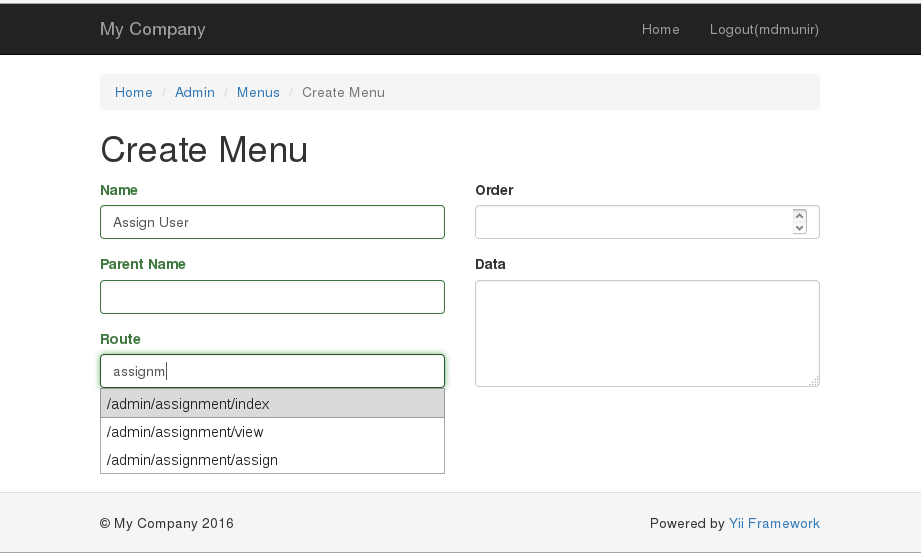The width and height of the screenshot is (921, 553).
Task: Decrease Order value with the down arrow
Action: (x=799, y=228)
